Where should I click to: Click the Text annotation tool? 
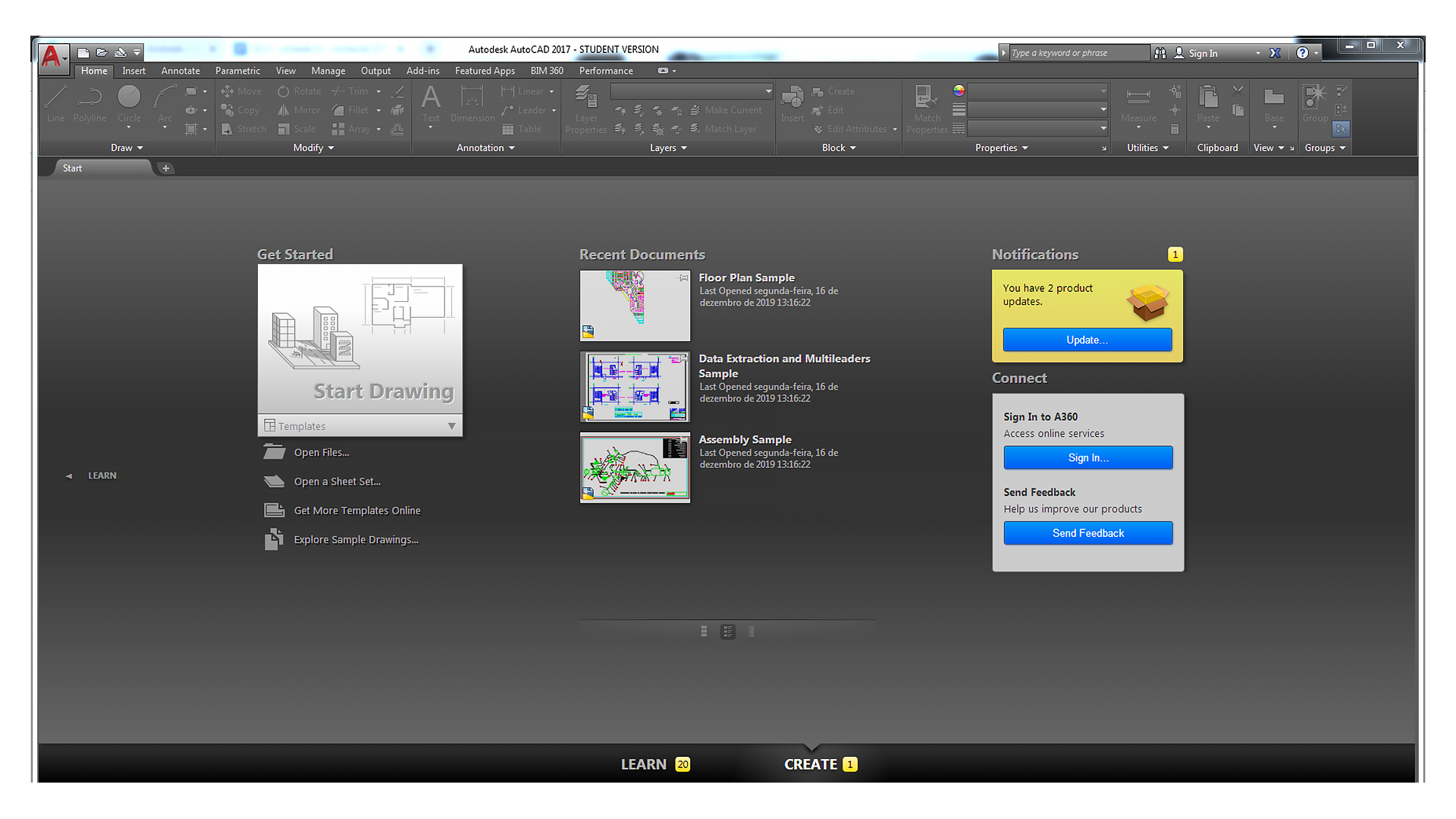pyautogui.click(x=431, y=104)
